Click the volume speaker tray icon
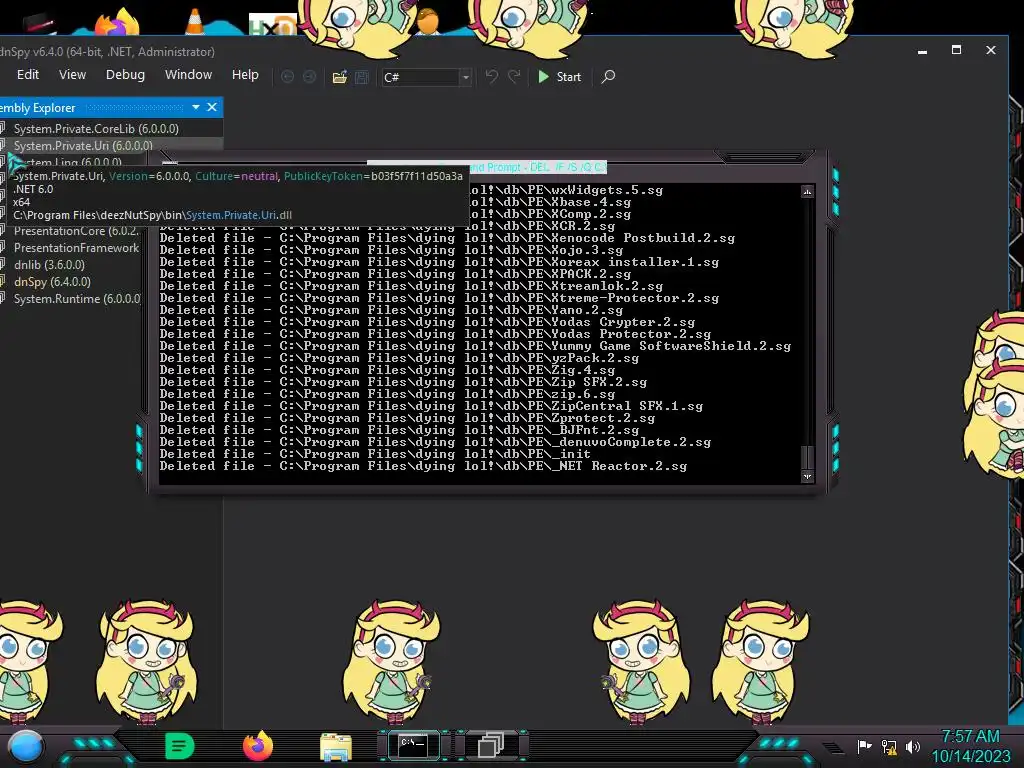The height and width of the screenshot is (768, 1024). (x=913, y=746)
